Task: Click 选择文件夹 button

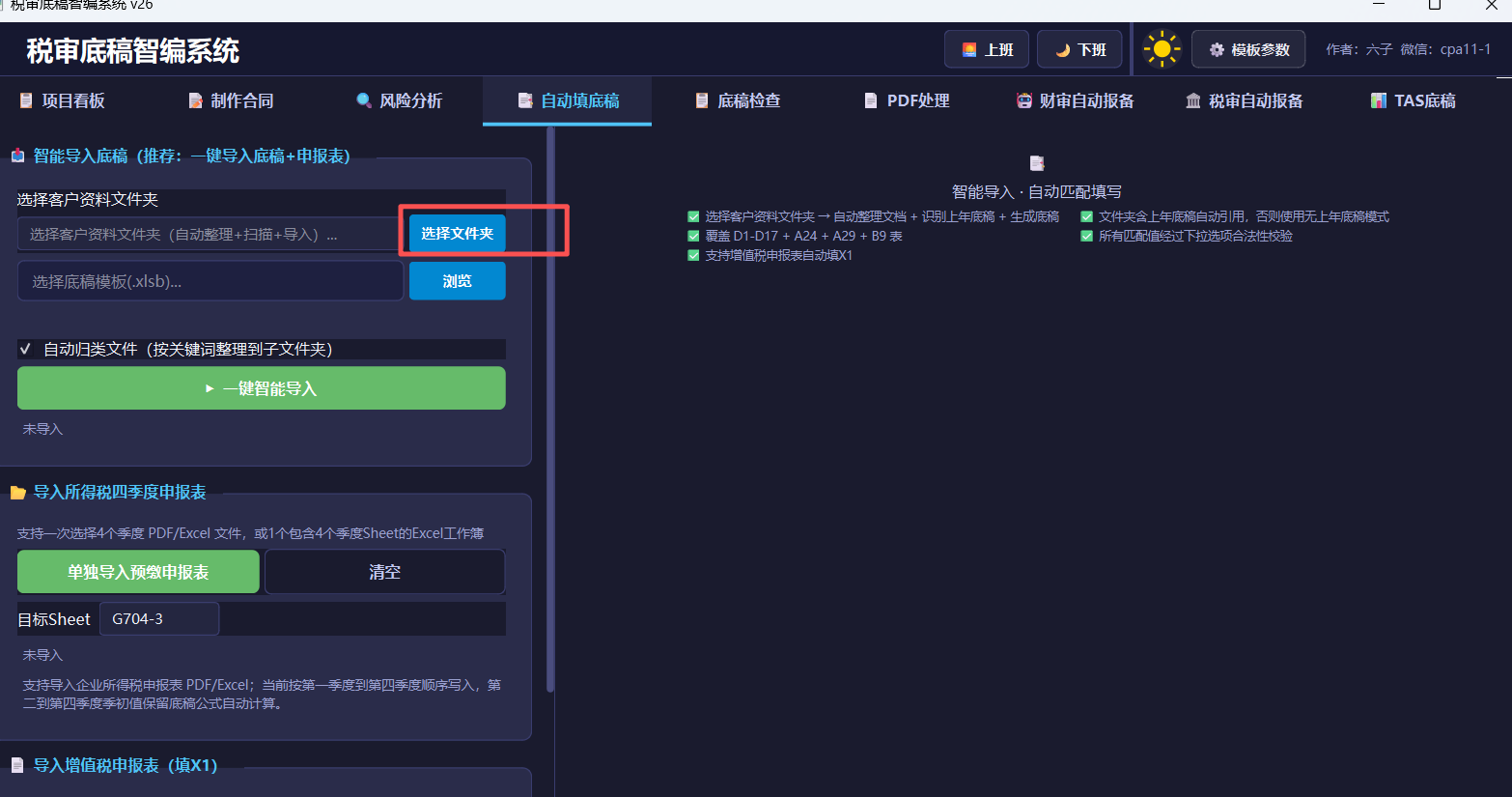Action: [458, 233]
